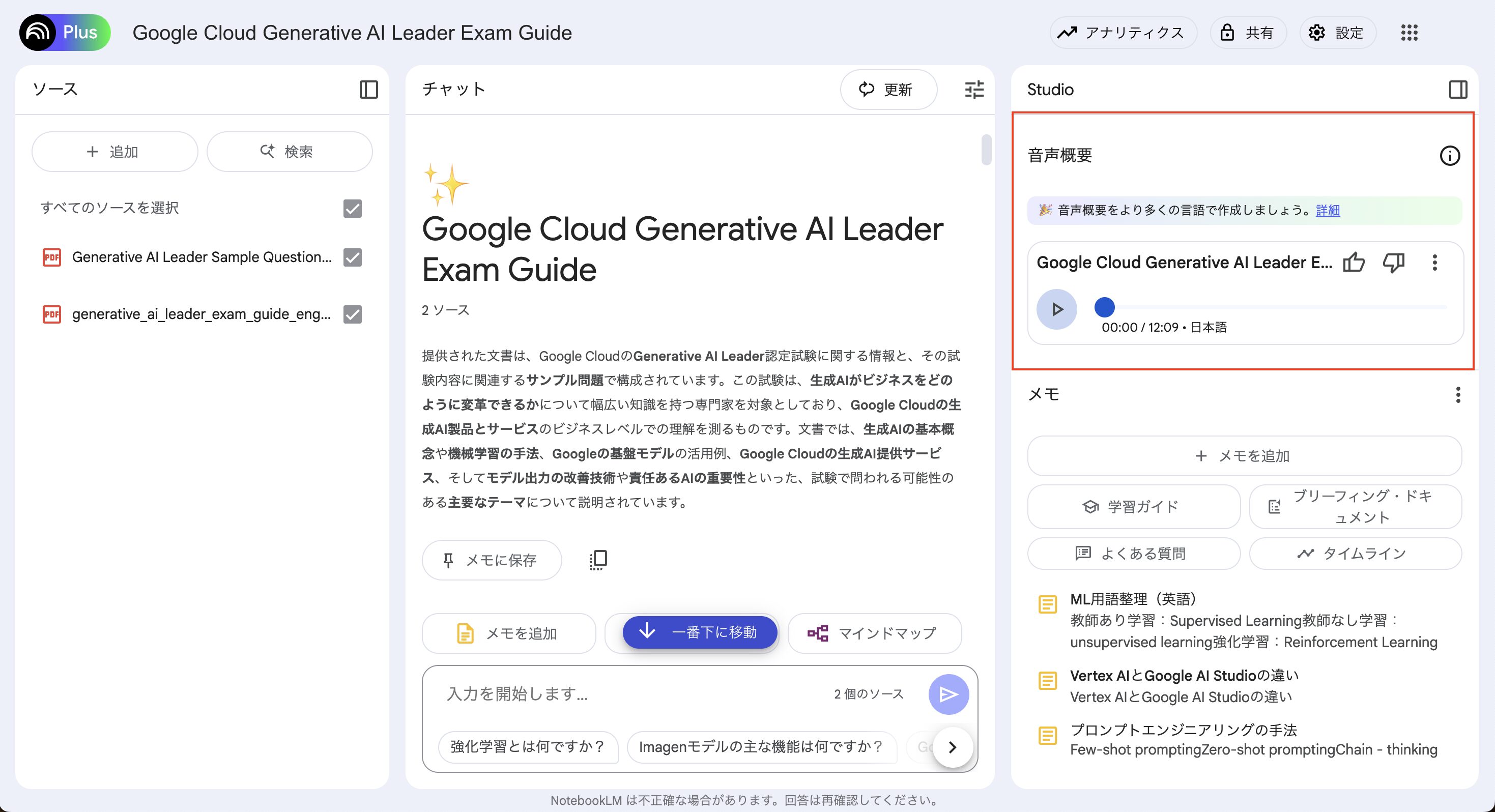Open the generative_ai_leader_exam_guide_eng source
1495x812 pixels.
(201, 314)
